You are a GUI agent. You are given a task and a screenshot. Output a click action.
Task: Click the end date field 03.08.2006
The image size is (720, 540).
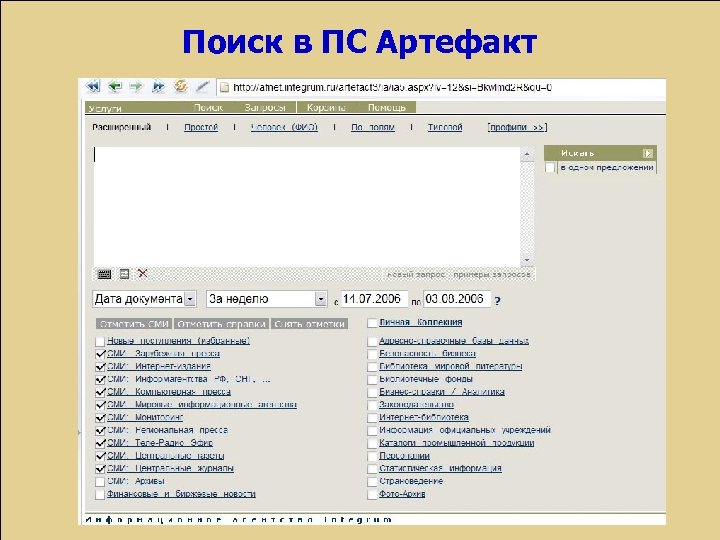pos(457,299)
